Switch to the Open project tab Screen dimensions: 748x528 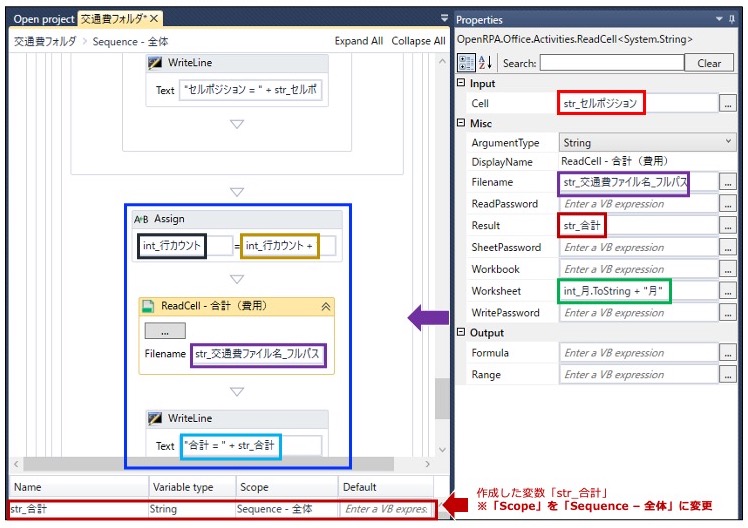(x=43, y=19)
